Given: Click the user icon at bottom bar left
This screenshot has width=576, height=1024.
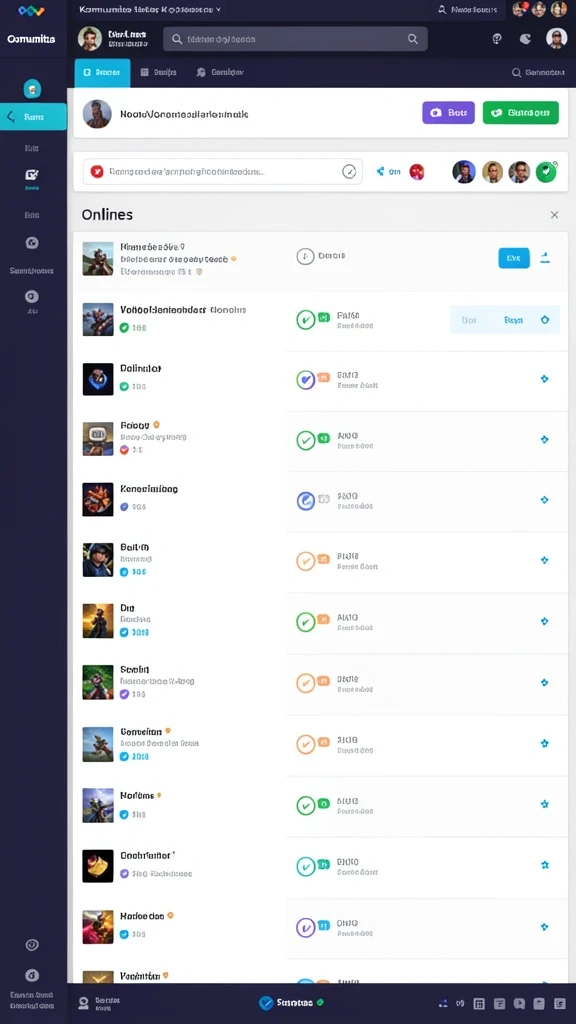Looking at the screenshot, I should click(83, 1003).
